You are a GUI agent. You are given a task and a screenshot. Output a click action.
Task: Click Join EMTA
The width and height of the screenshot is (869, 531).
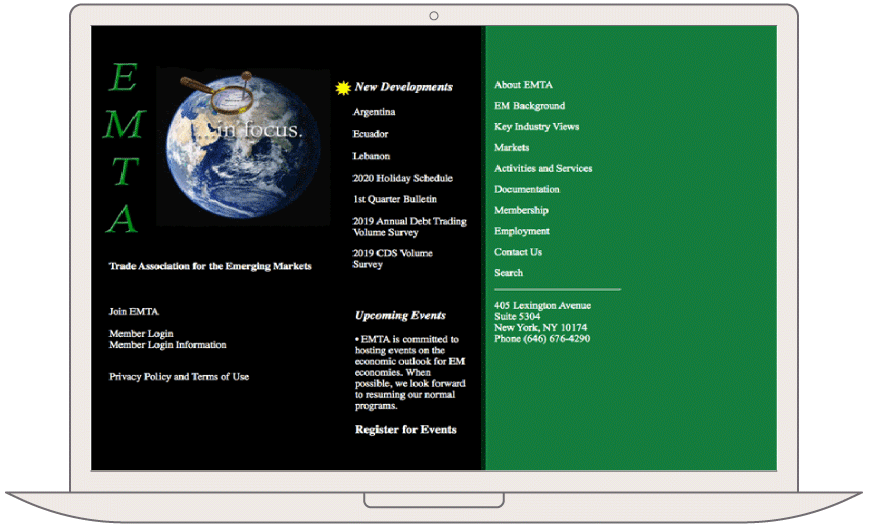click(x=134, y=312)
